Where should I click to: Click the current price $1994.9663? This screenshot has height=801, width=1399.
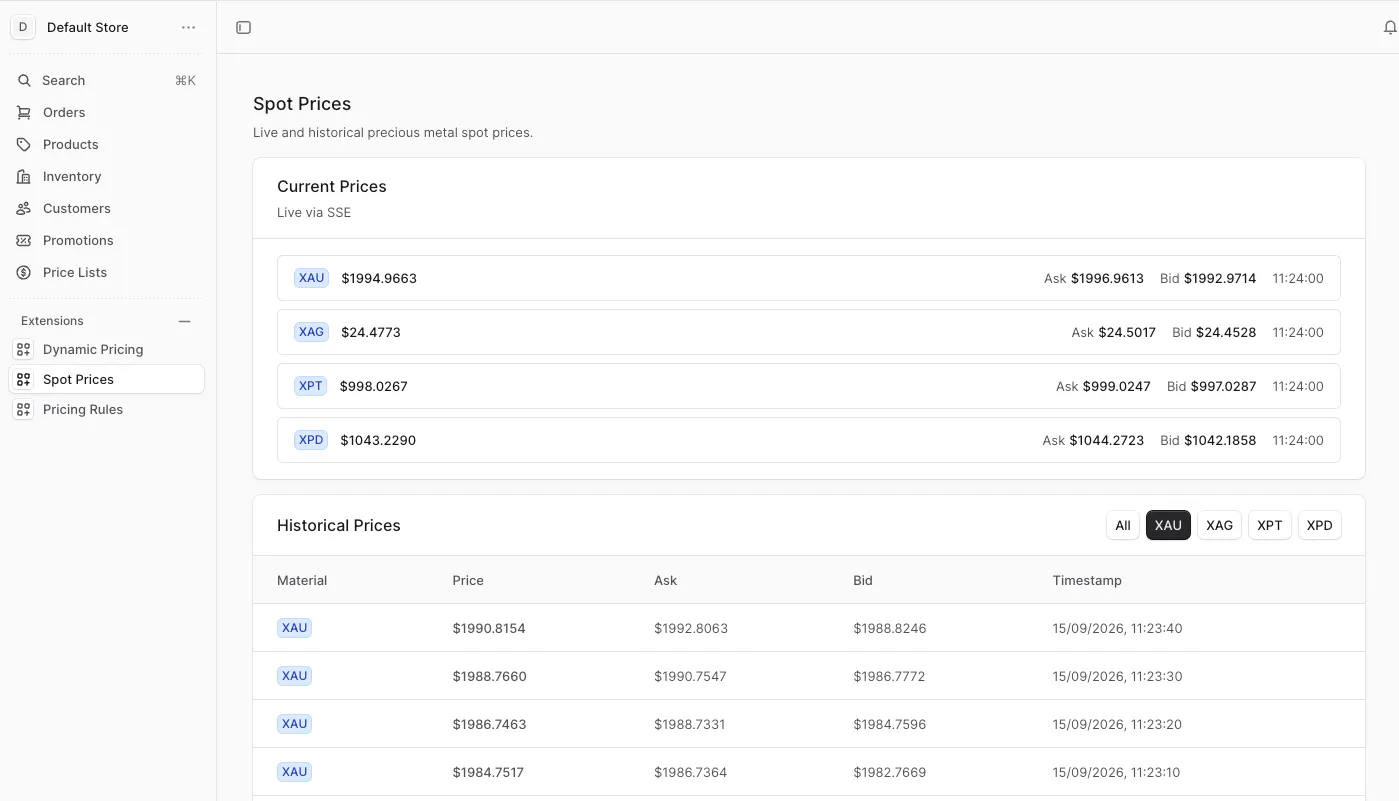[x=379, y=278]
